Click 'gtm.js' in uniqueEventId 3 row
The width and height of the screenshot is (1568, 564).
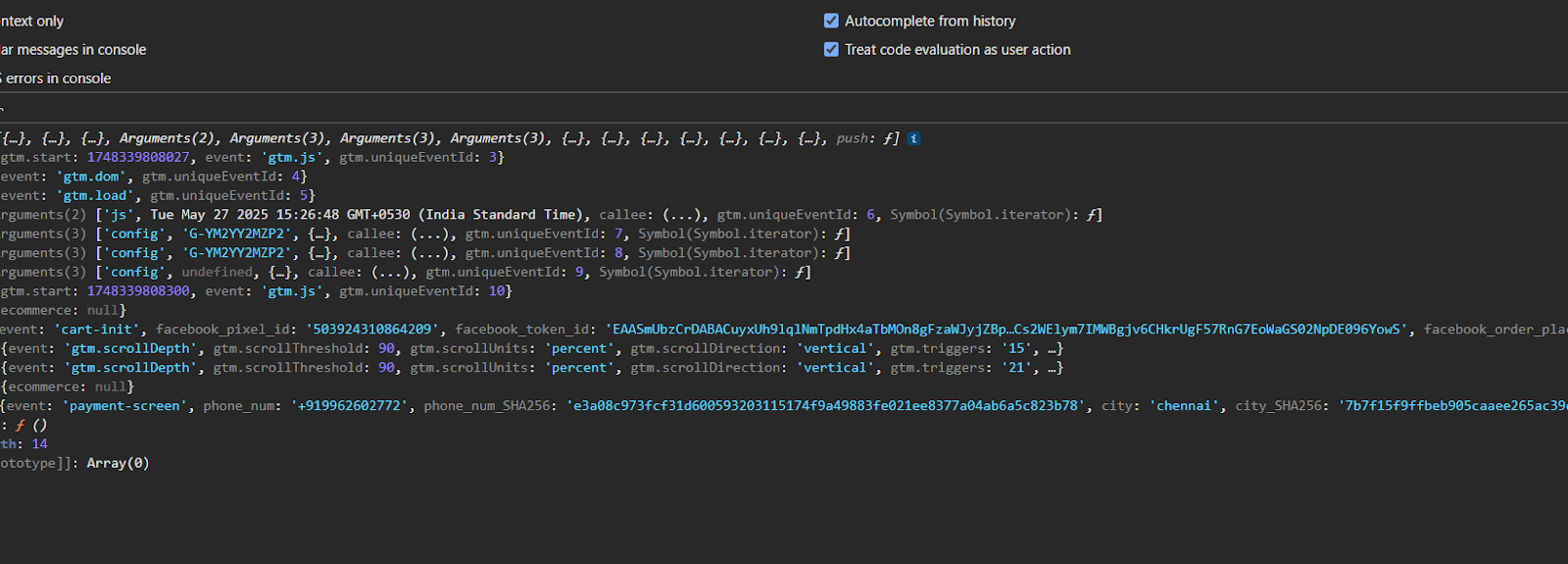pos(292,157)
